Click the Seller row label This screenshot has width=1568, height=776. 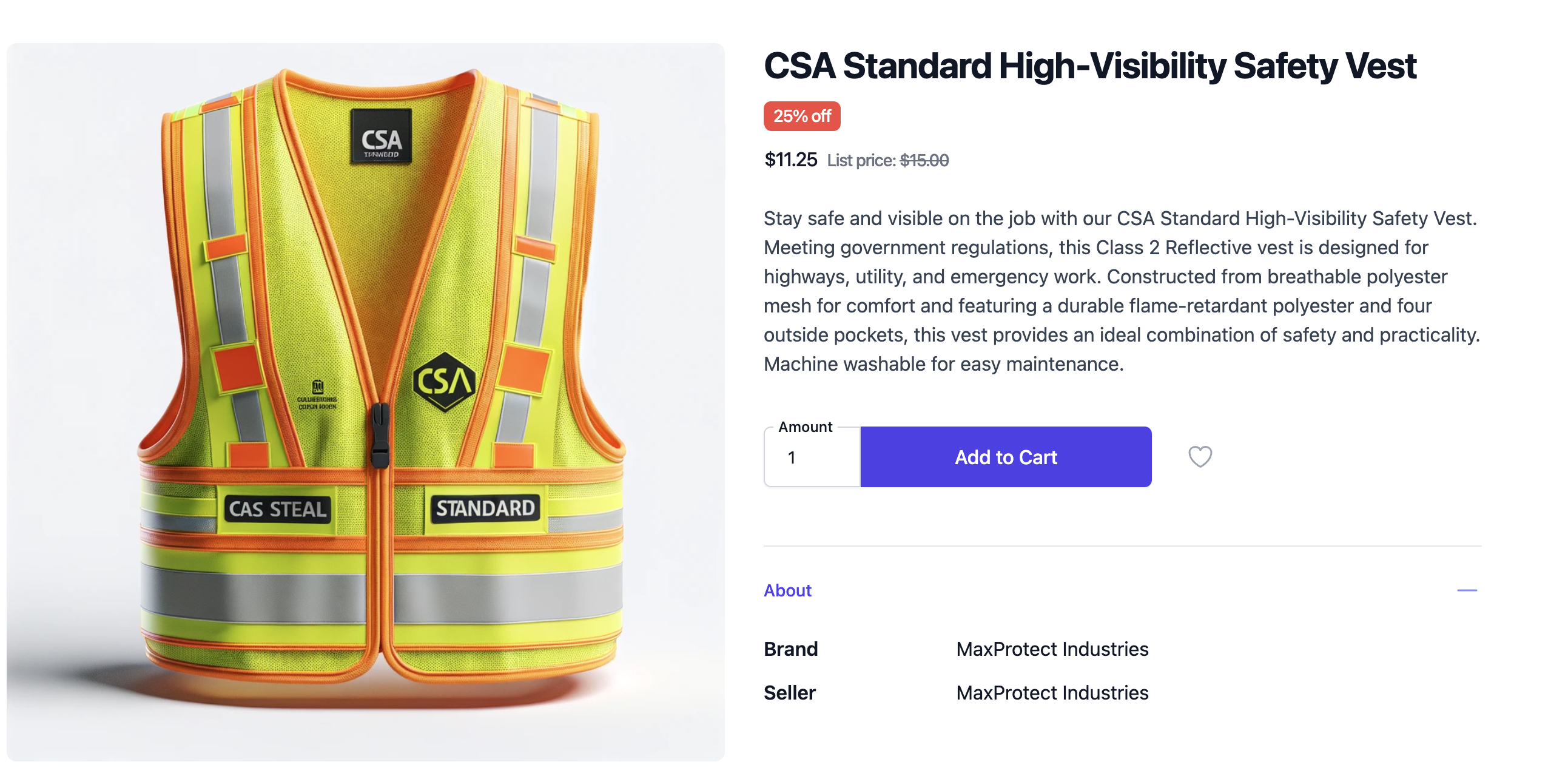(x=789, y=693)
